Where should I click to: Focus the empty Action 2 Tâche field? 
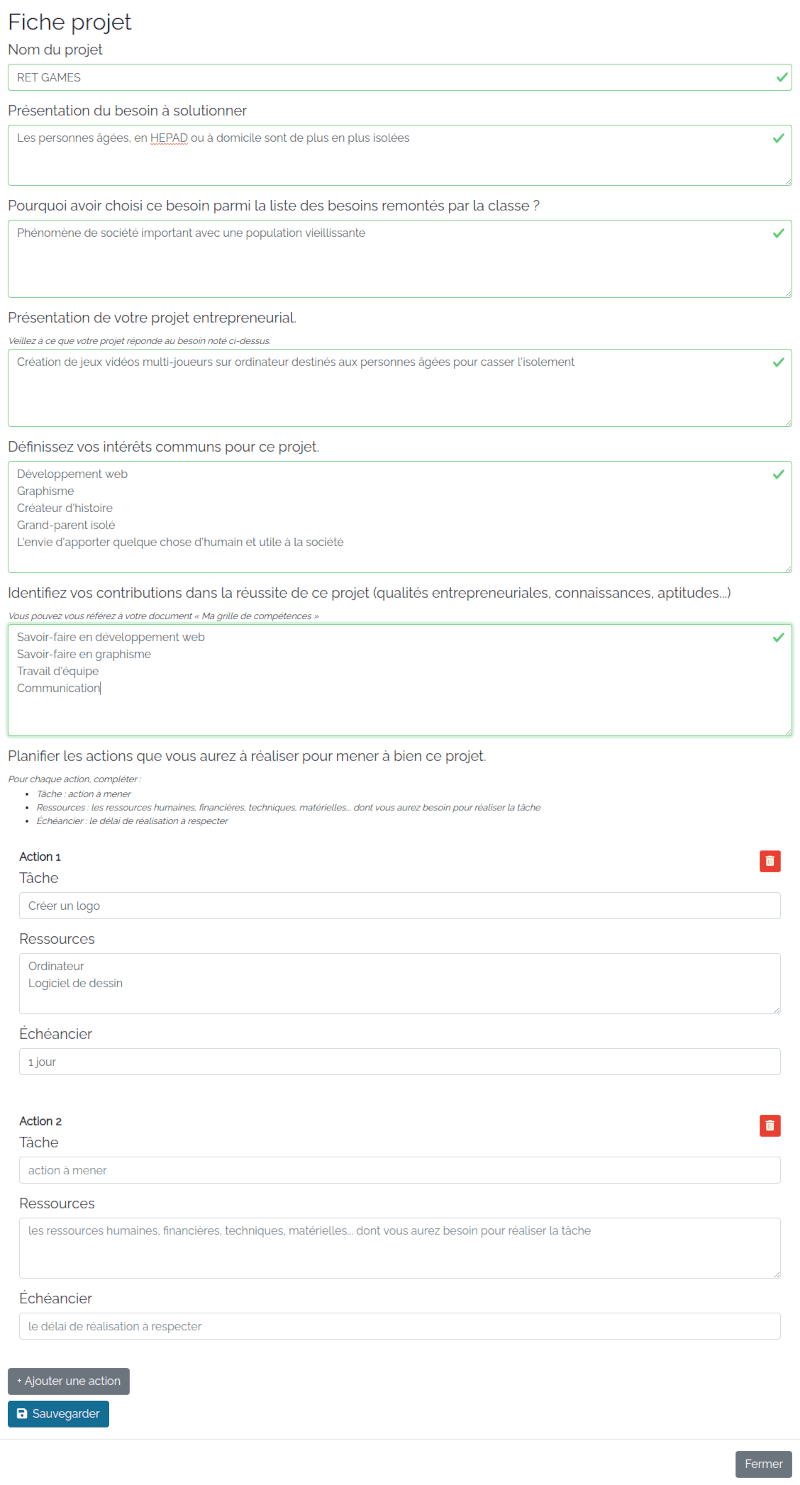pyautogui.click(x=399, y=1170)
